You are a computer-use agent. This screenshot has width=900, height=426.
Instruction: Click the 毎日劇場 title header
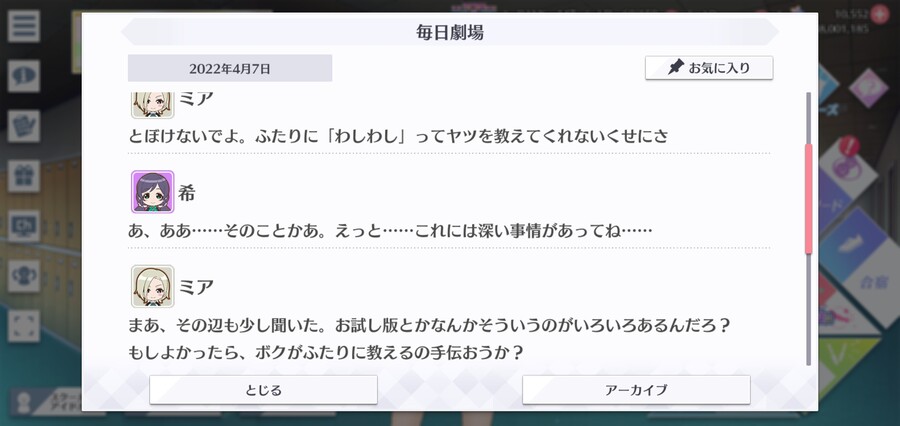[x=450, y=32]
